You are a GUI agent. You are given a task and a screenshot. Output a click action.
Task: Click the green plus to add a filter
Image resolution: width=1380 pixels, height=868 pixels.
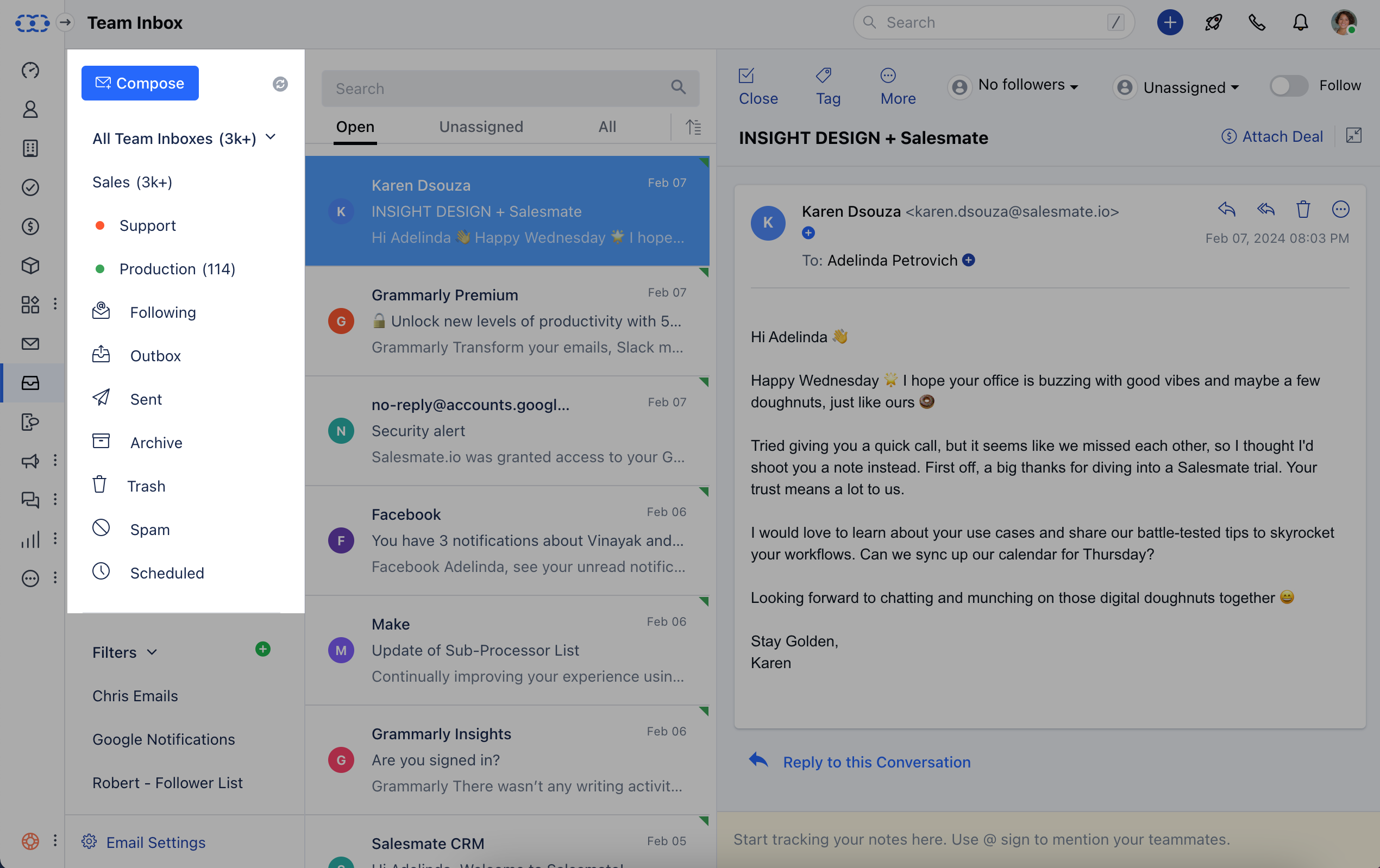[x=262, y=649]
